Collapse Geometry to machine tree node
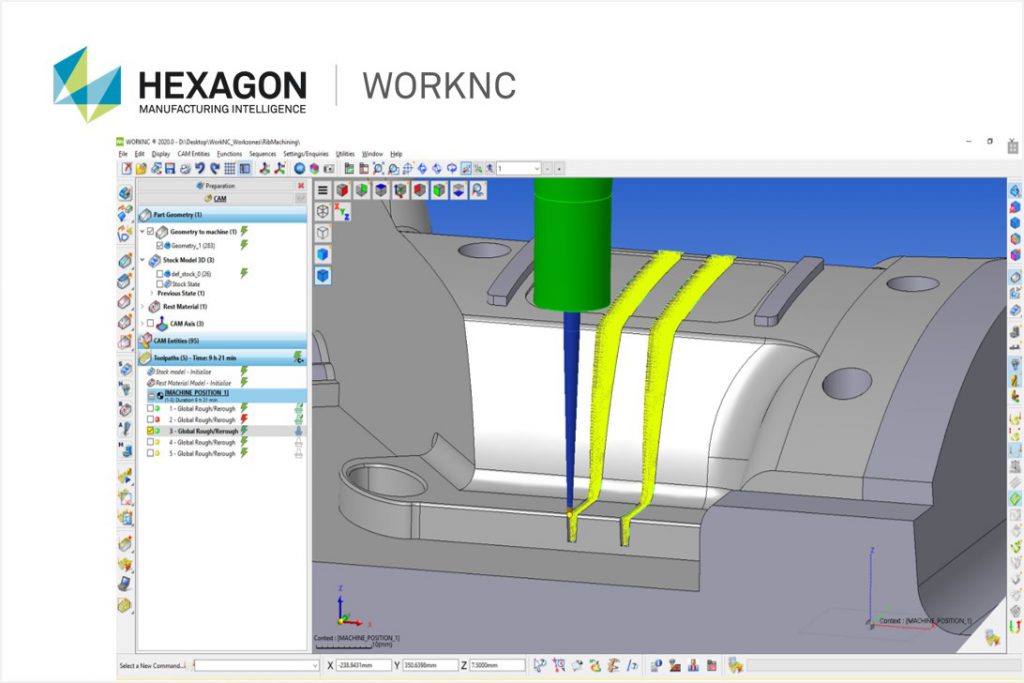This screenshot has height=683, width=1024. 142,231
